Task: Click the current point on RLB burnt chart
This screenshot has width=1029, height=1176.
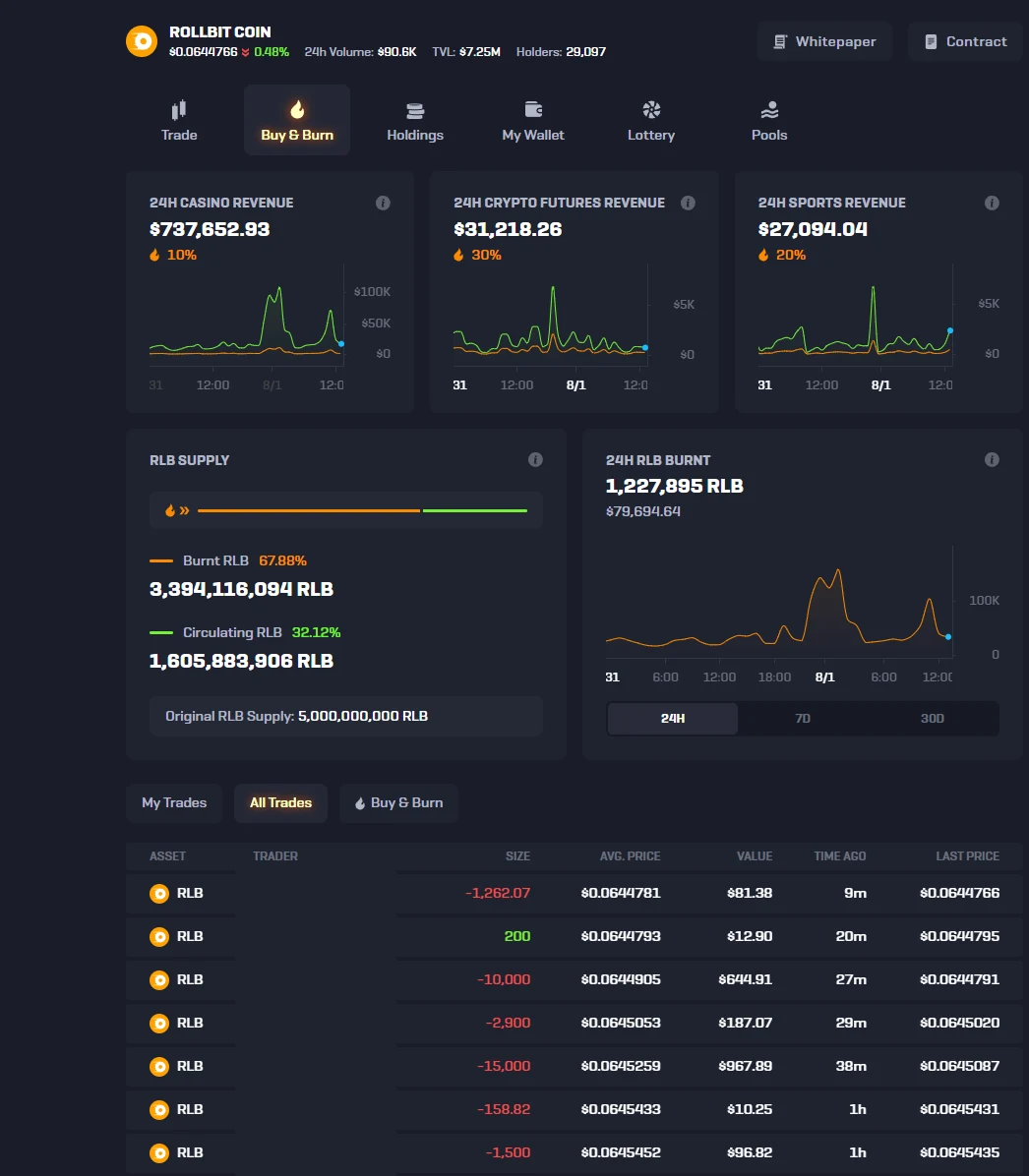Action: pos(948,637)
